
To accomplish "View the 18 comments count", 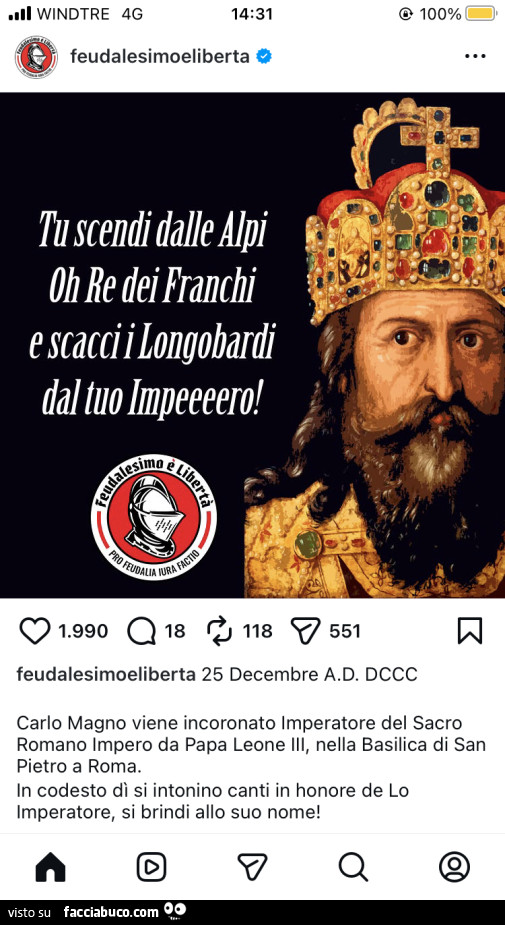I will pyautogui.click(x=175, y=632).
